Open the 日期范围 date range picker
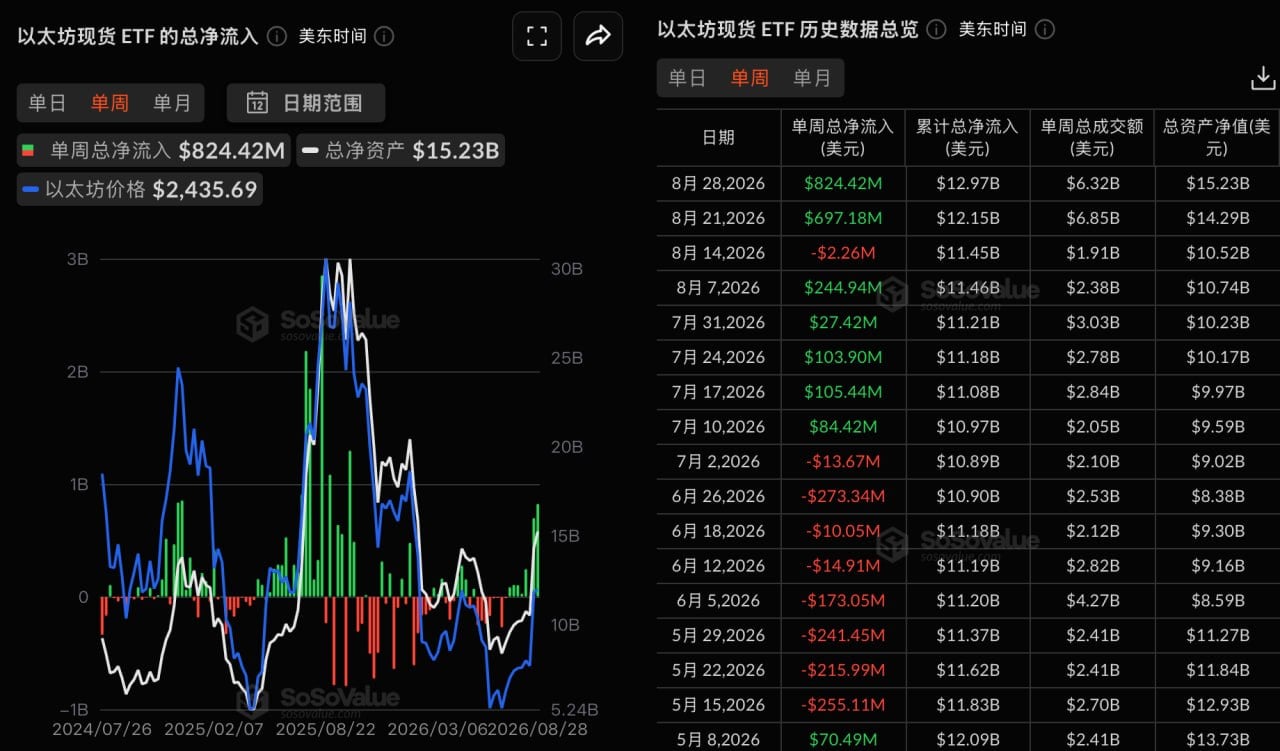 pyautogui.click(x=306, y=103)
